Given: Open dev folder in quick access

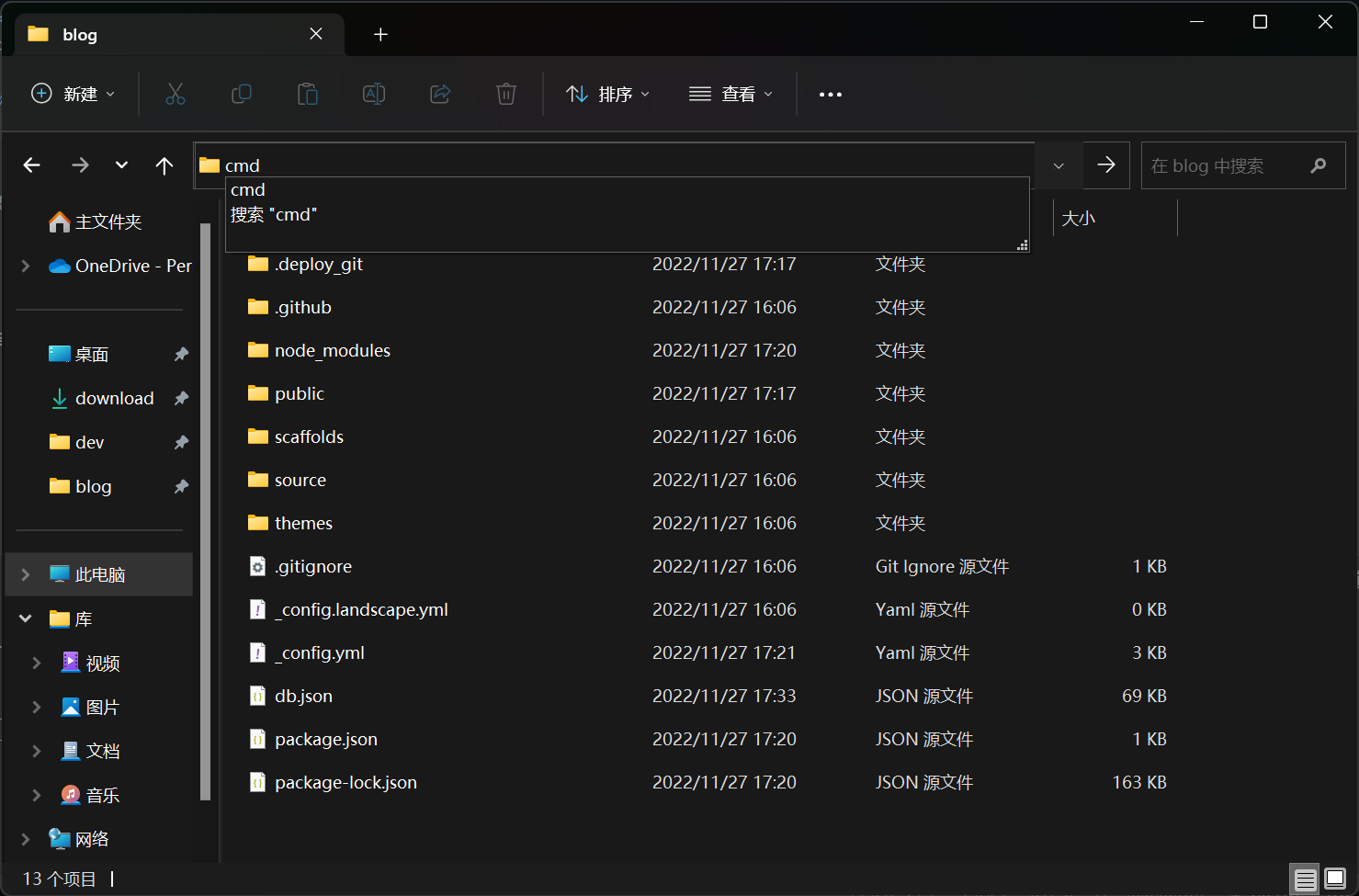Looking at the screenshot, I should coord(89,442).
